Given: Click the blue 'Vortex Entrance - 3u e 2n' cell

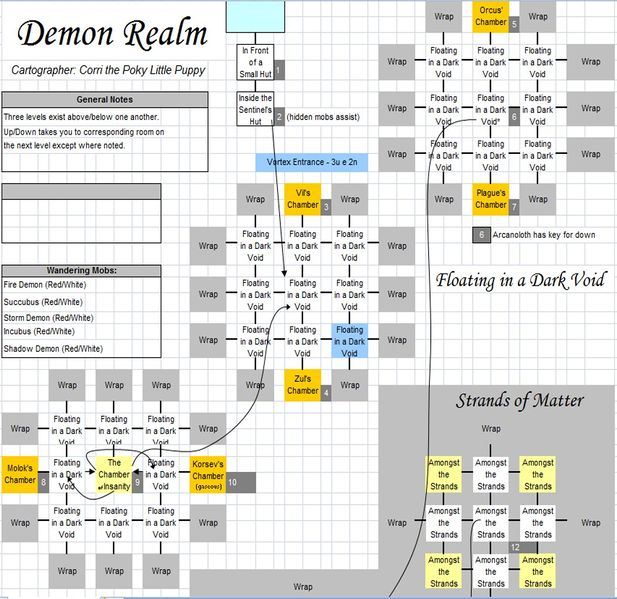Looking at the screenshot, I should tap(312, 162).
